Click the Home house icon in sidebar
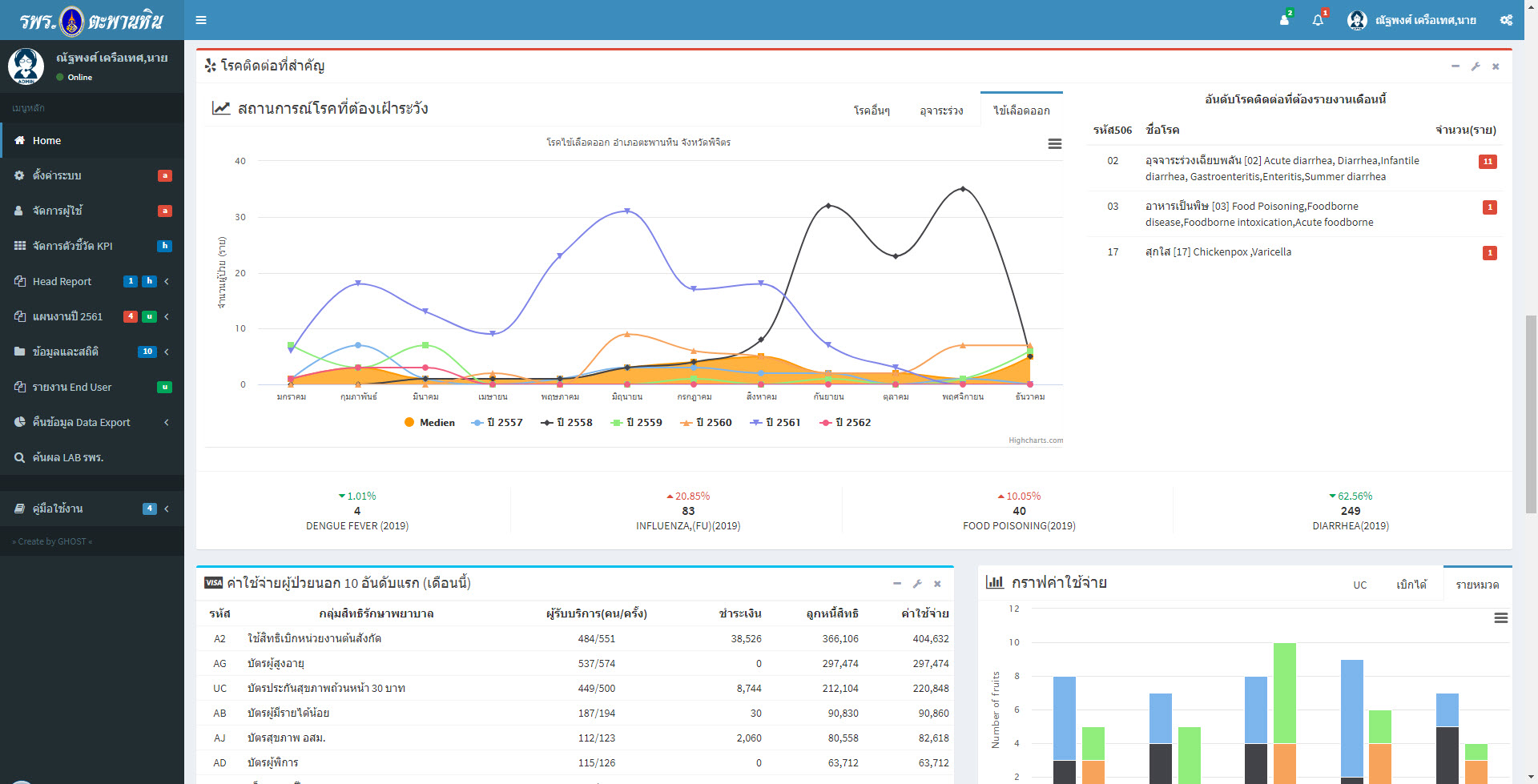The width and height of the screenshot is (1538, 784). click(19, 140)
